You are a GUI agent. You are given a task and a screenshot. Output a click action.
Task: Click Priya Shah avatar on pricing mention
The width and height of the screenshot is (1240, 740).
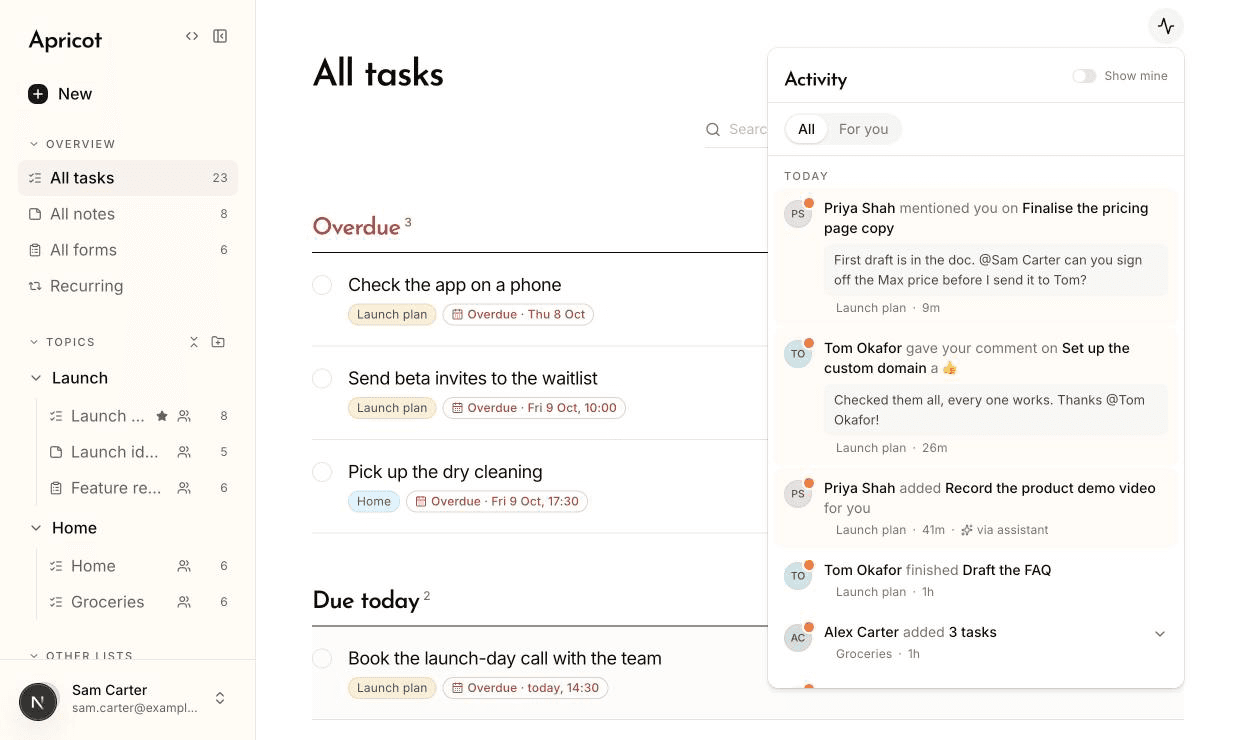(x=797, y=214)
